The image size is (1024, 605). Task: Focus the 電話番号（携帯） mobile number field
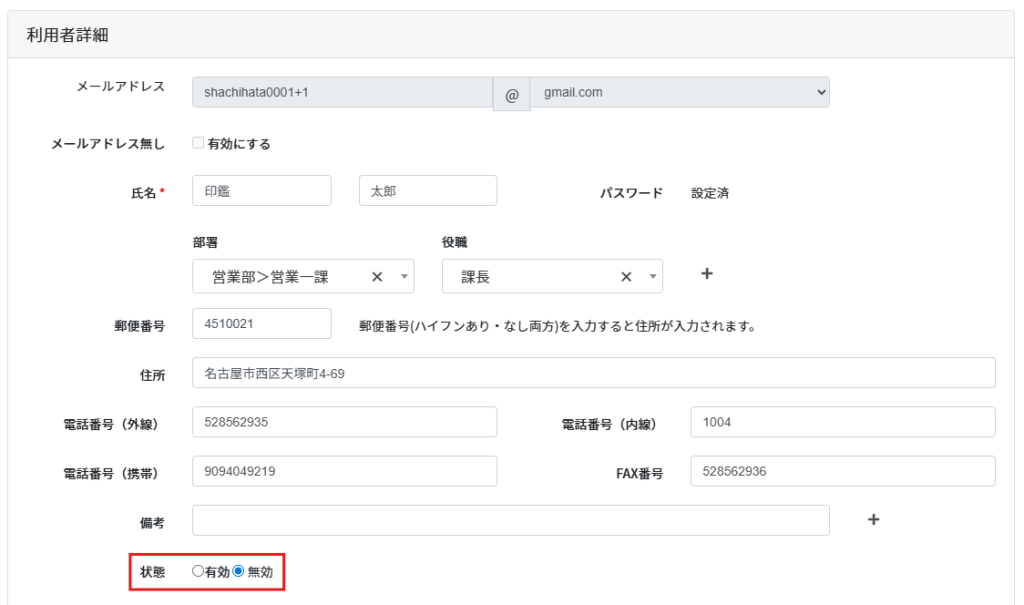pos(344,471)
